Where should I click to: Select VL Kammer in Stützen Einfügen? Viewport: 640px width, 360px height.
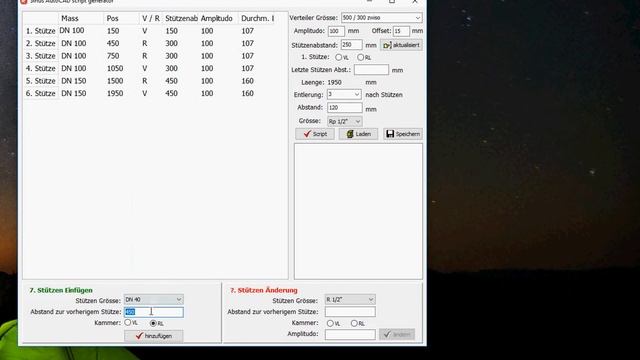tap(128, 322)
